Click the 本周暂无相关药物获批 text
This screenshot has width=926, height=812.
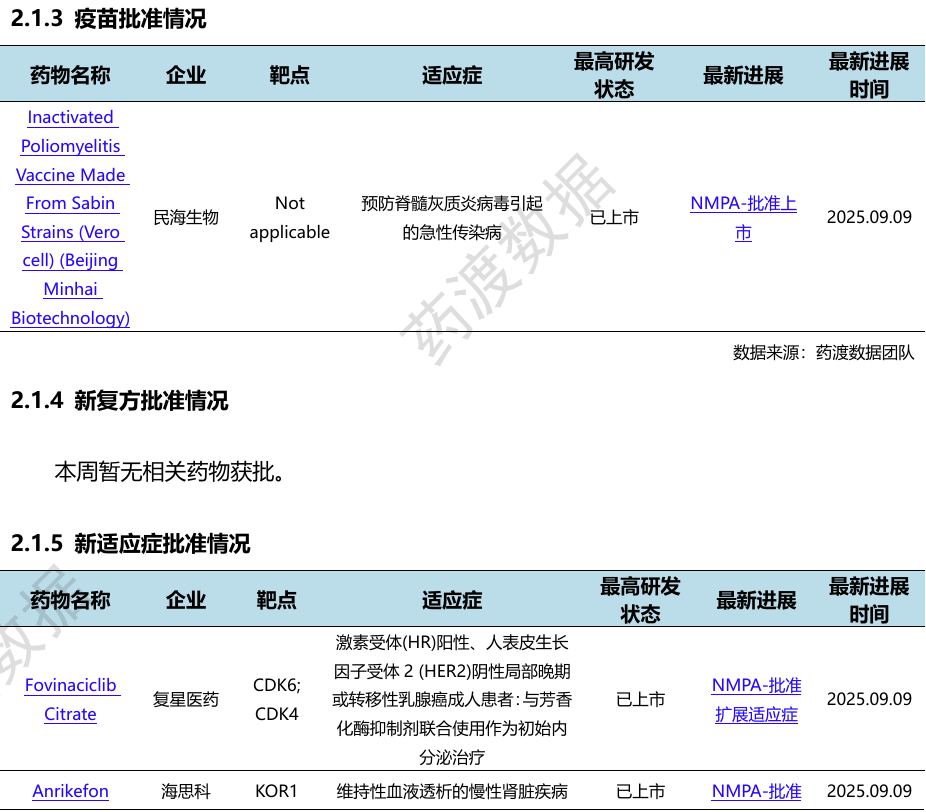click(x=169, y=472)
